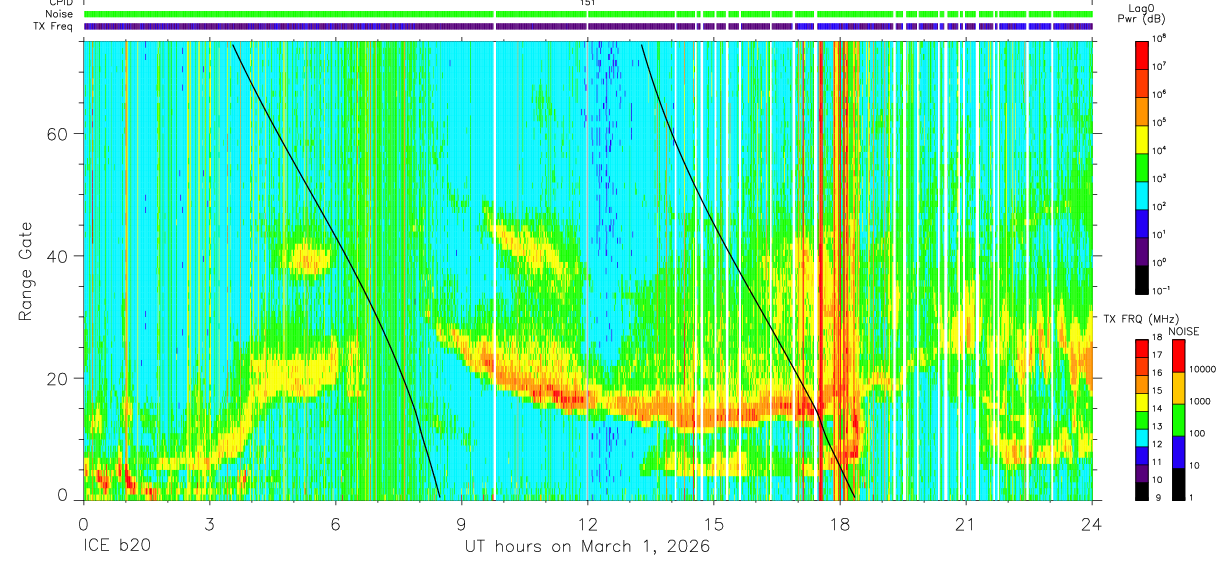
Task: Click the orange segment of the NOISE colorbar
Action: pyautogui.click(x=1179, y=388)
